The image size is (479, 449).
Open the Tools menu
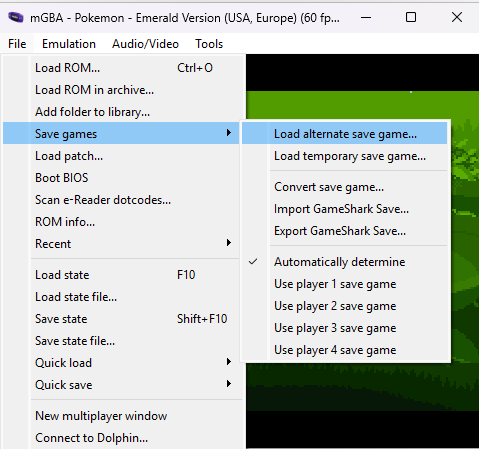pyautogui.click(x=209, y=44)
